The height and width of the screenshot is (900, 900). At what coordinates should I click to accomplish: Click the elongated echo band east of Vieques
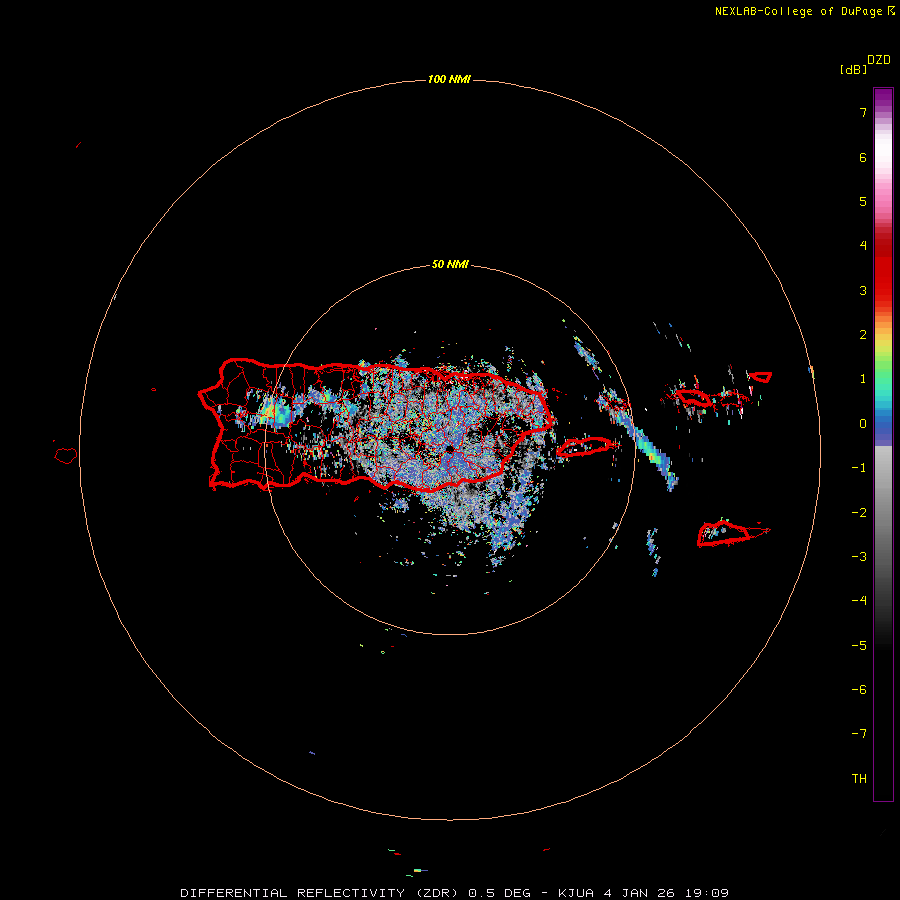[x=651, y=451]
